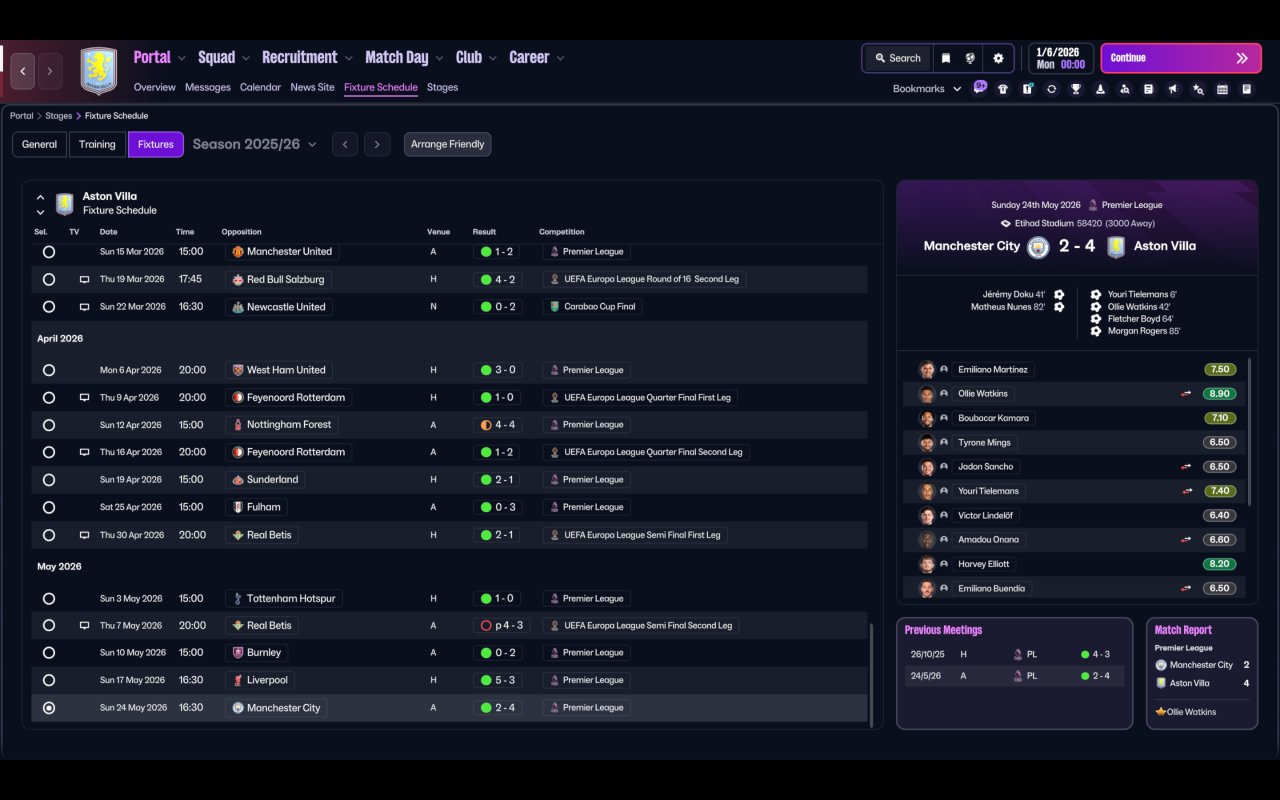
Task: Go to next season with right arrow
Action: coord(377,145)
